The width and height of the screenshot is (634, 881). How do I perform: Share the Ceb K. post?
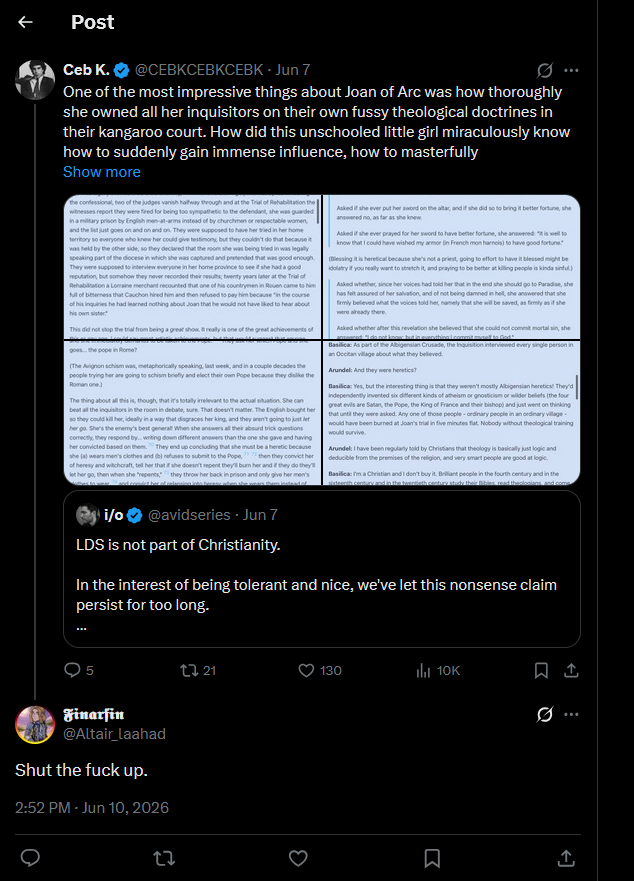pos(571,670)
